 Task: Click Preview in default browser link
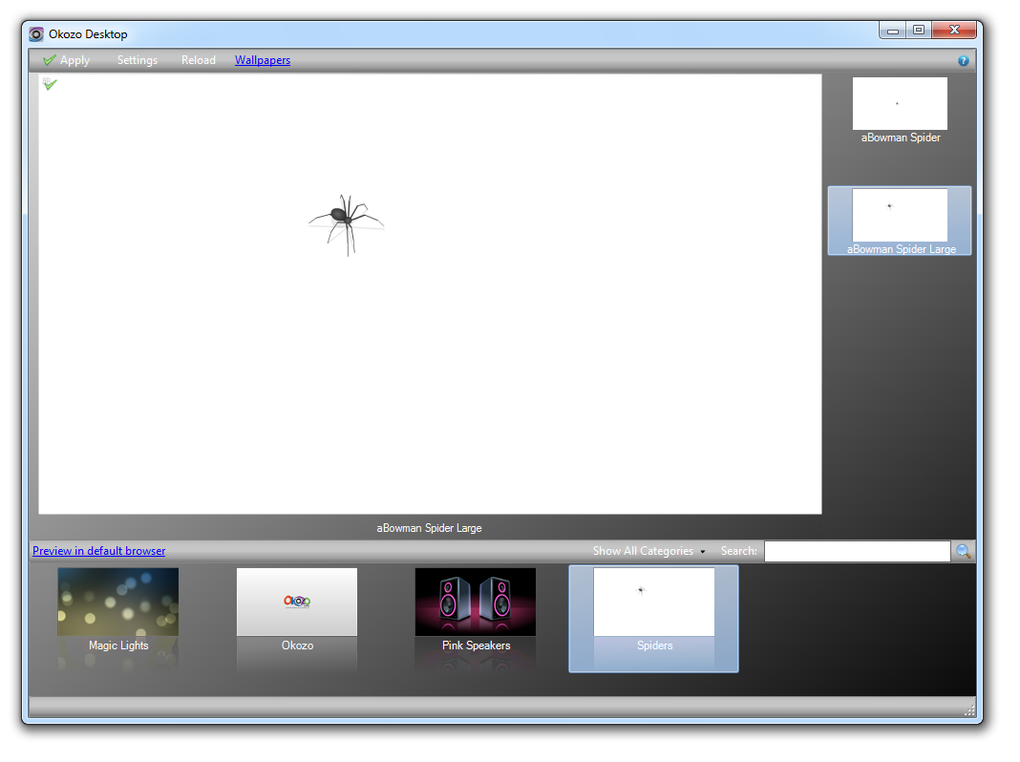[x=99, y=551]
